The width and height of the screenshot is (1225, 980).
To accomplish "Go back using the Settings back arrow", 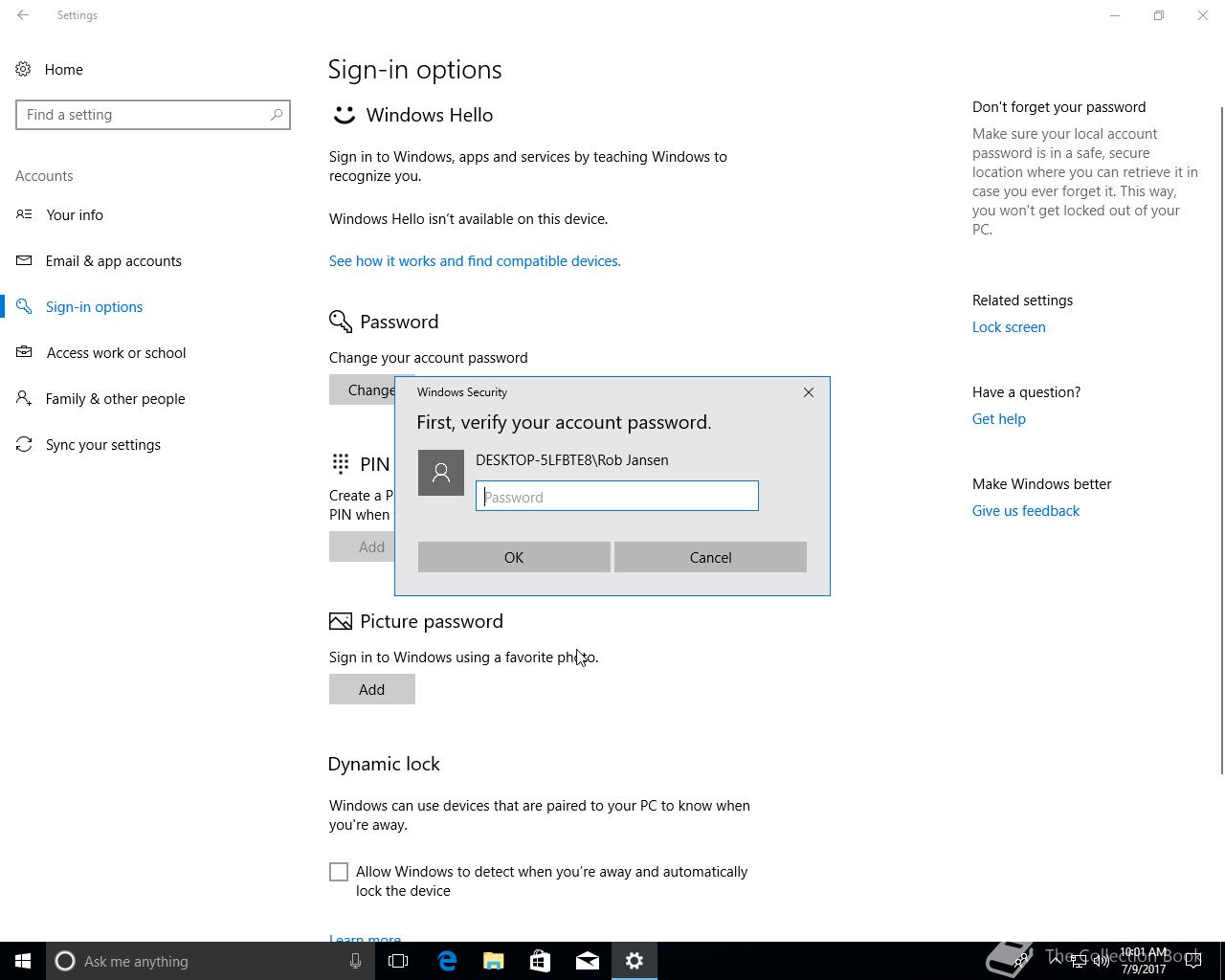I will (23, 15).
